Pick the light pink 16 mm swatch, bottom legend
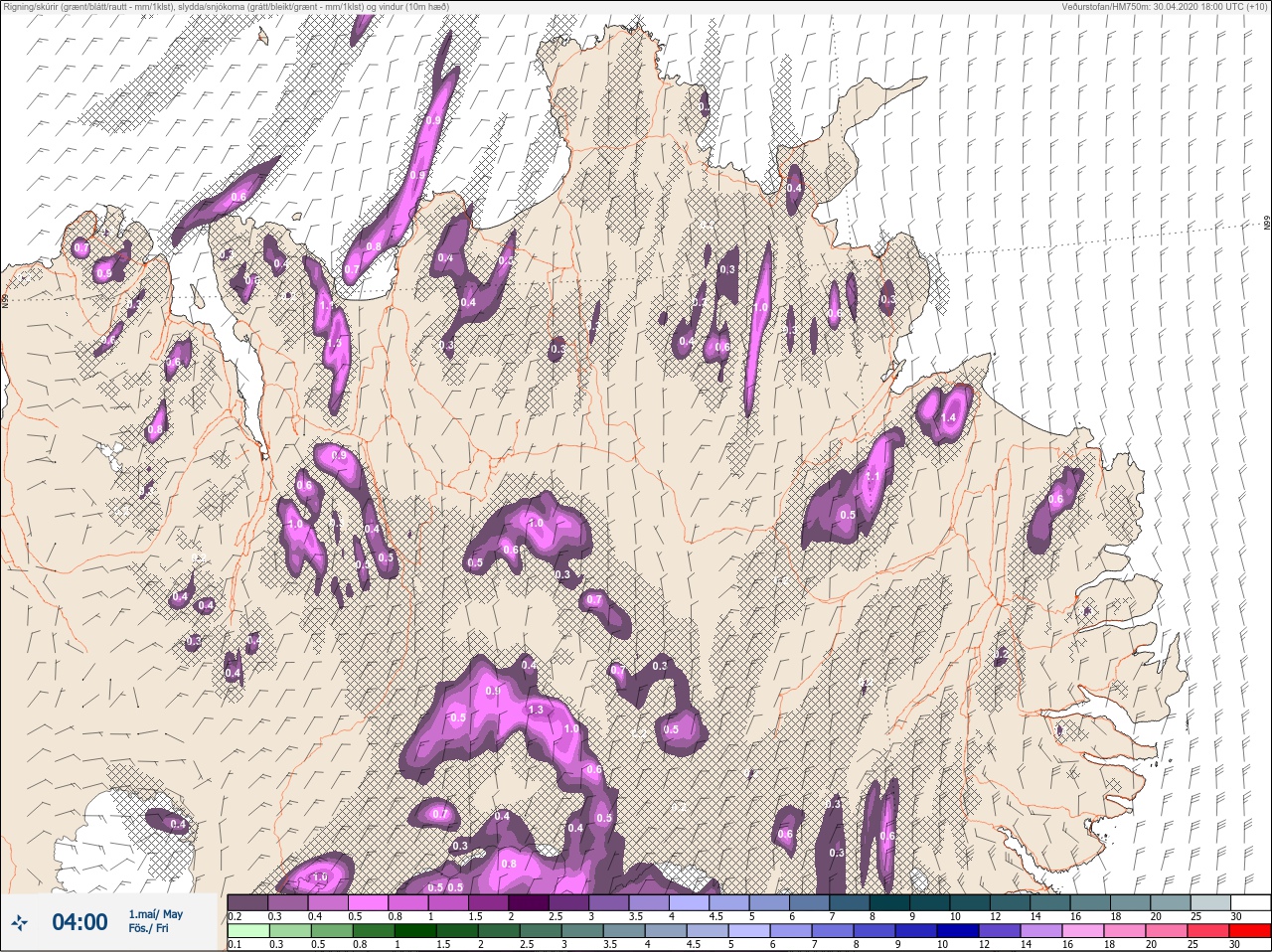The width and height of the screenshot is (1272, 952). [1083, 931]
